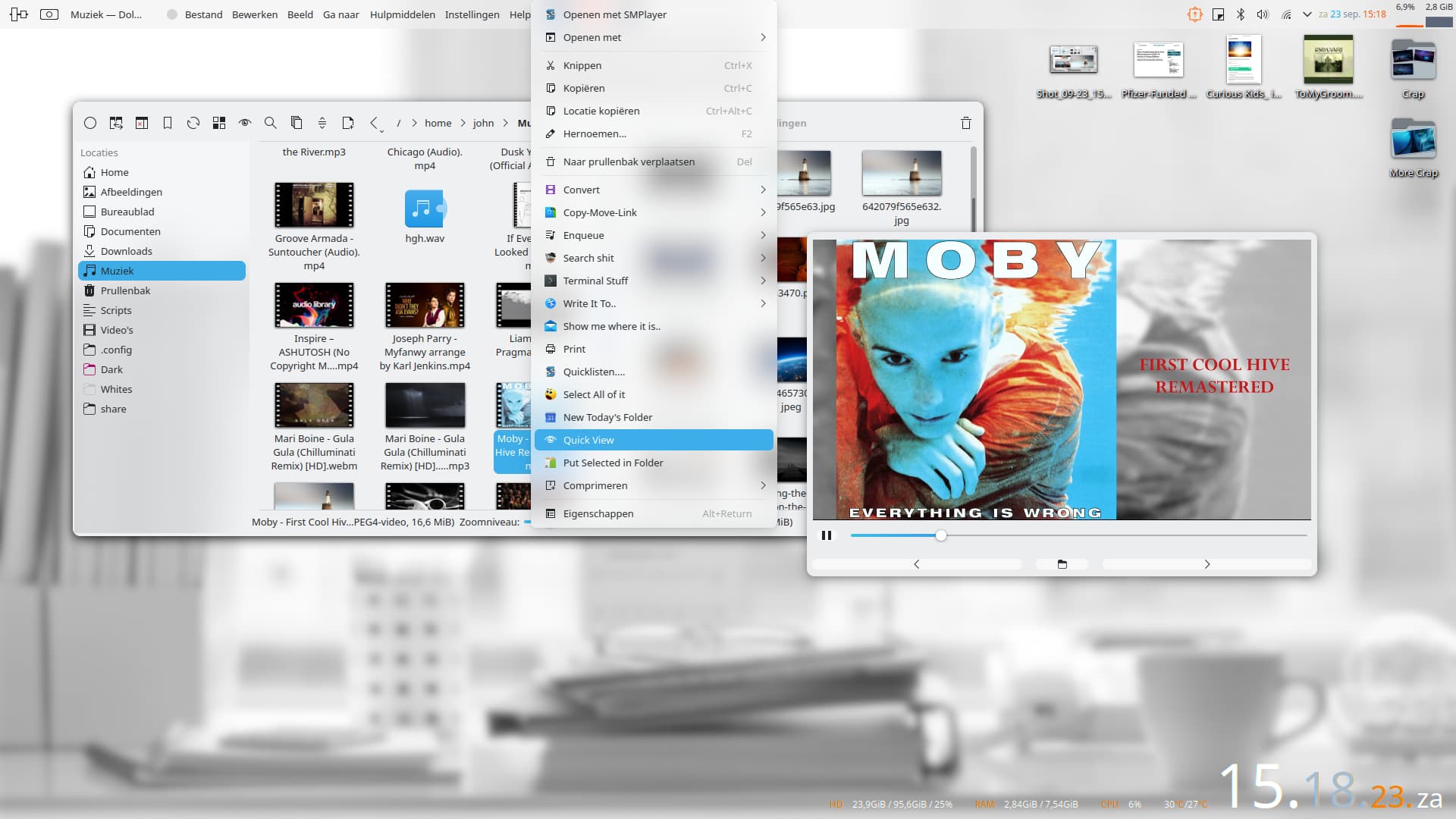Choose 'Show me where it is..' entry
Image resolution: width=1456 pixels, height=819 pixels.
click(x=654, y=326)
